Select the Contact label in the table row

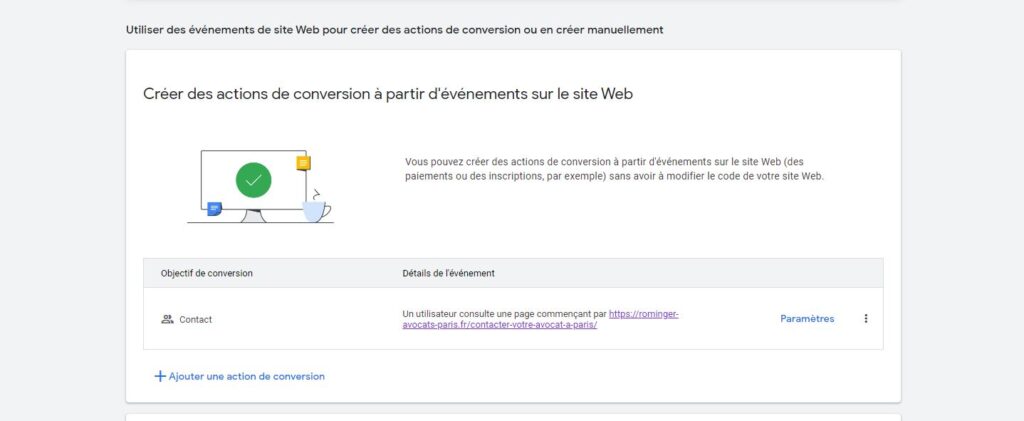tap(196, 320)
